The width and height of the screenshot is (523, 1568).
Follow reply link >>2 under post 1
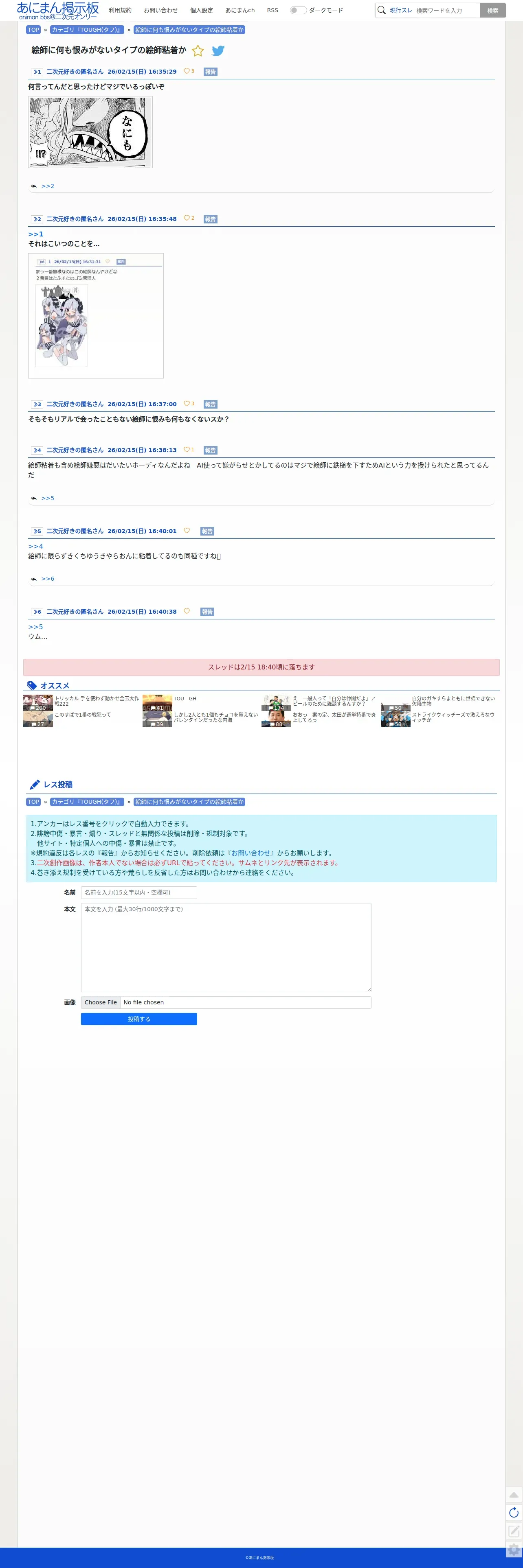(x=48, y=186)
